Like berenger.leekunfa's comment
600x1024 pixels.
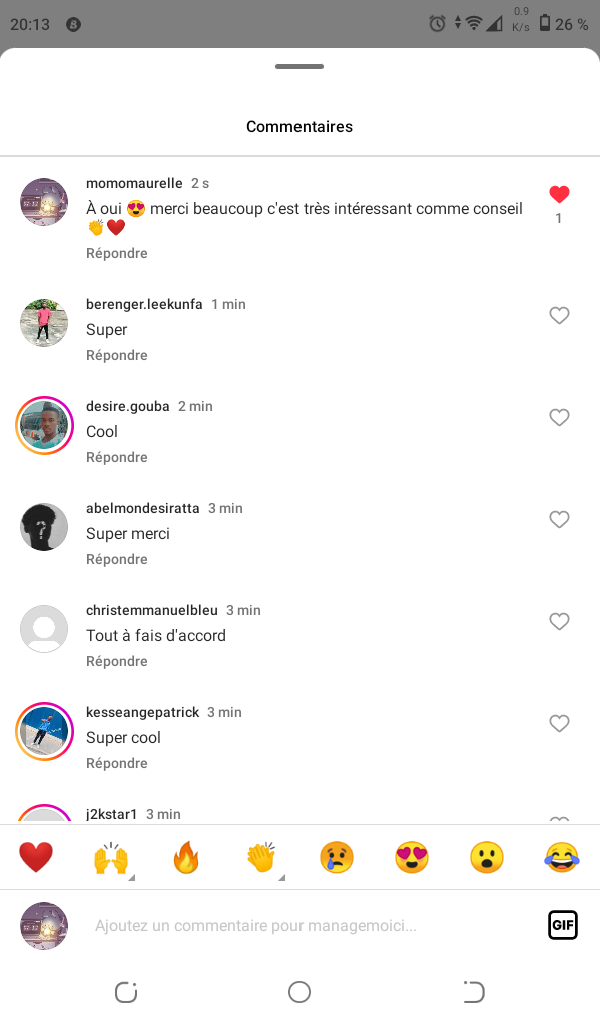click(x=559, y=316)
